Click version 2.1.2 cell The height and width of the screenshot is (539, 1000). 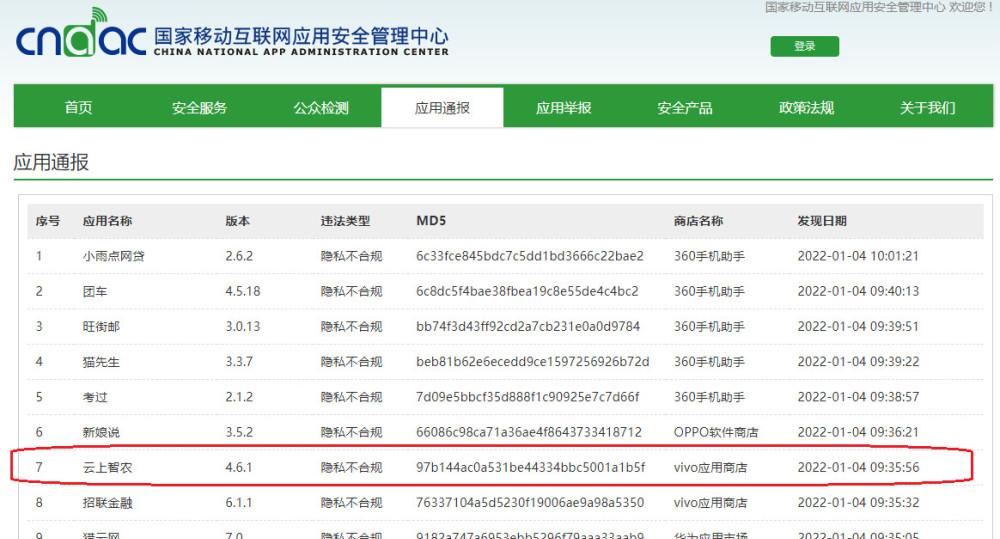coord(239,397)
